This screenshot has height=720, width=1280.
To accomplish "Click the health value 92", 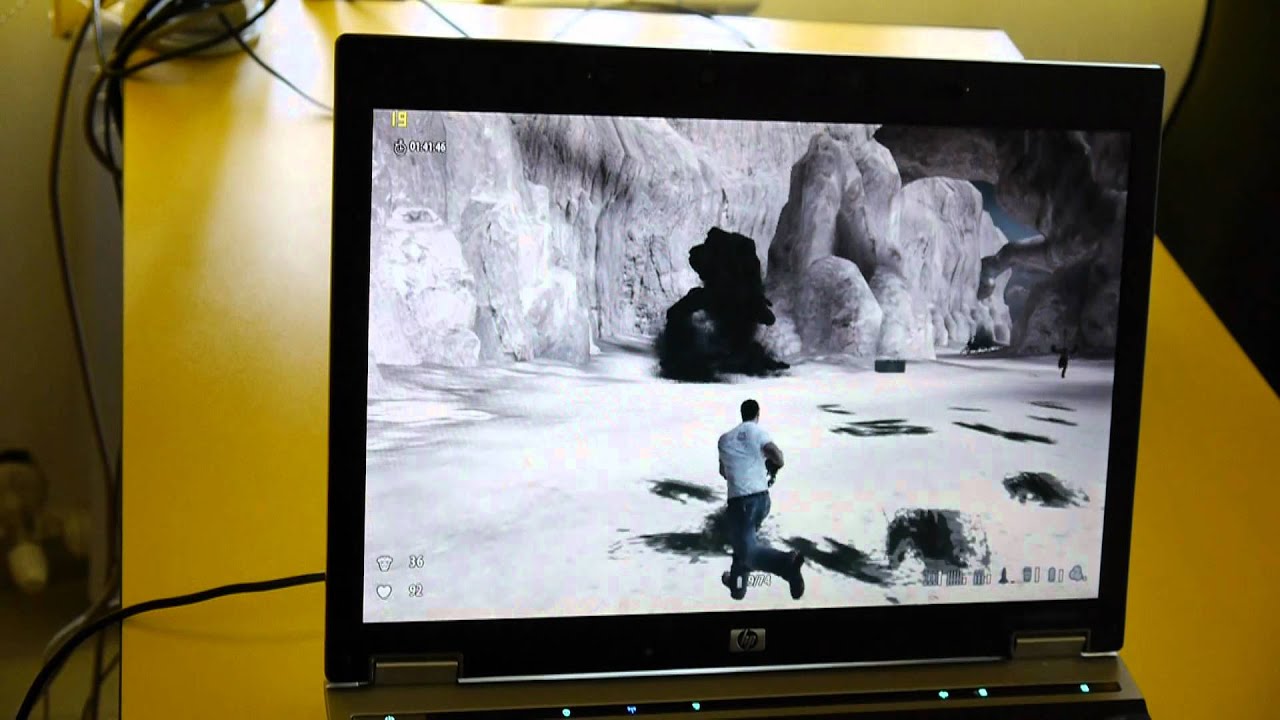I will [x=415, y=591].
